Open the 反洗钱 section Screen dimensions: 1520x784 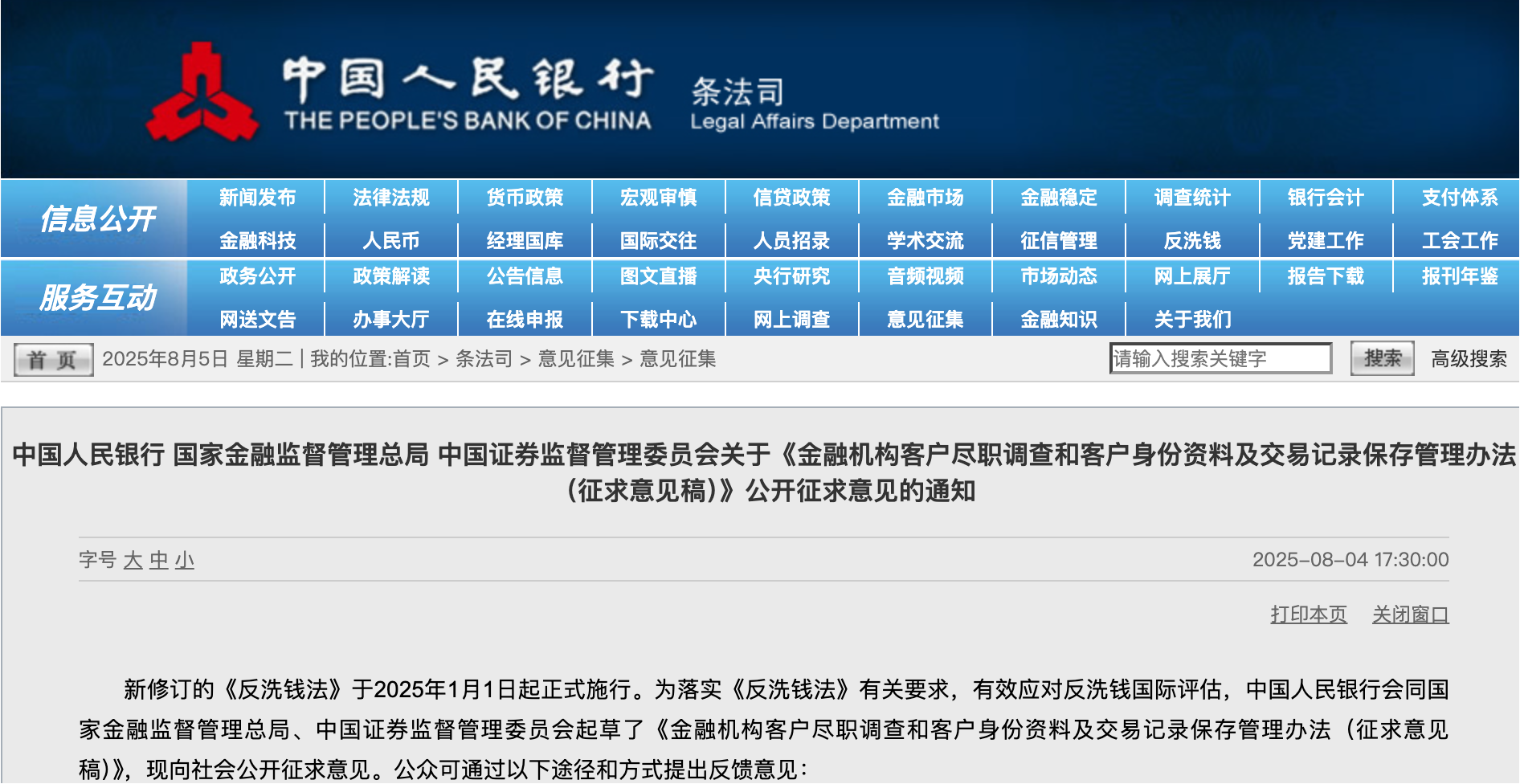tap(1193, 240)
